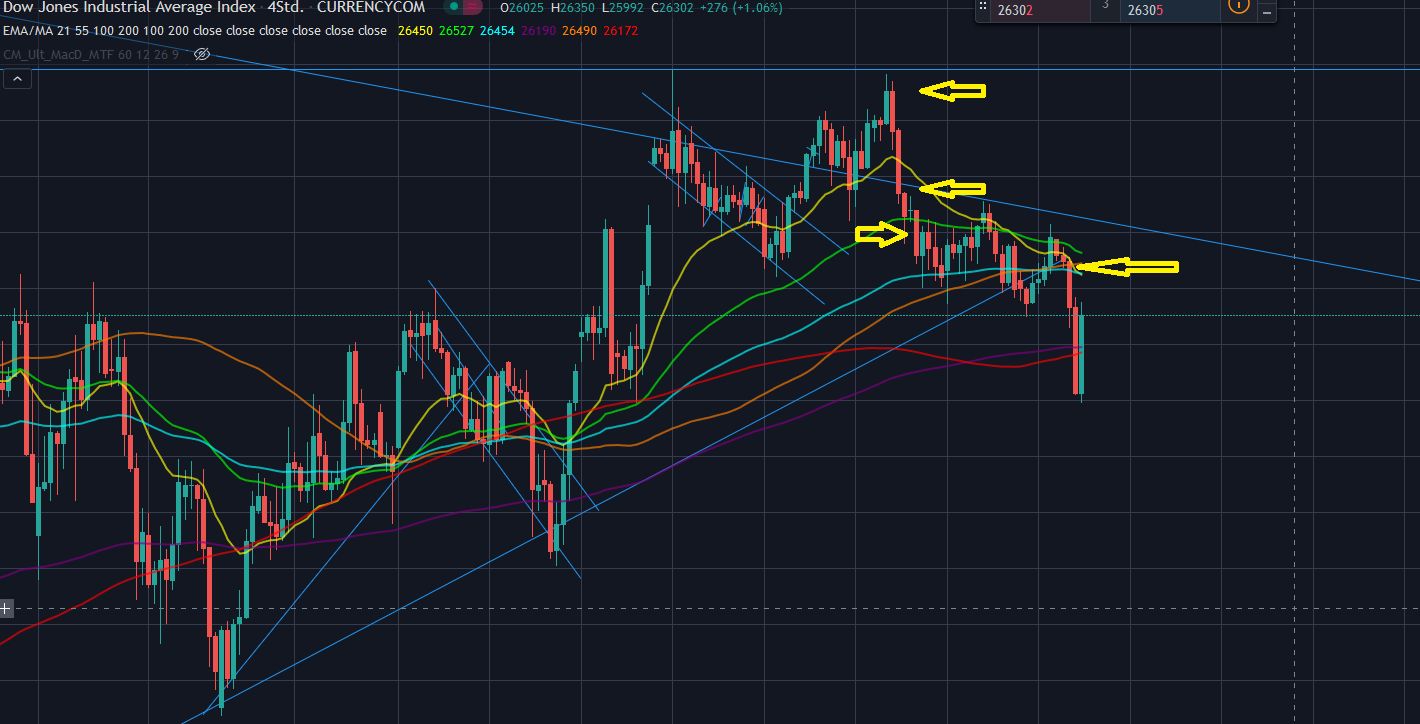1420x724 pixels.
Task: Select the EMA/MA indicator legend label
Action: [195, 31]
